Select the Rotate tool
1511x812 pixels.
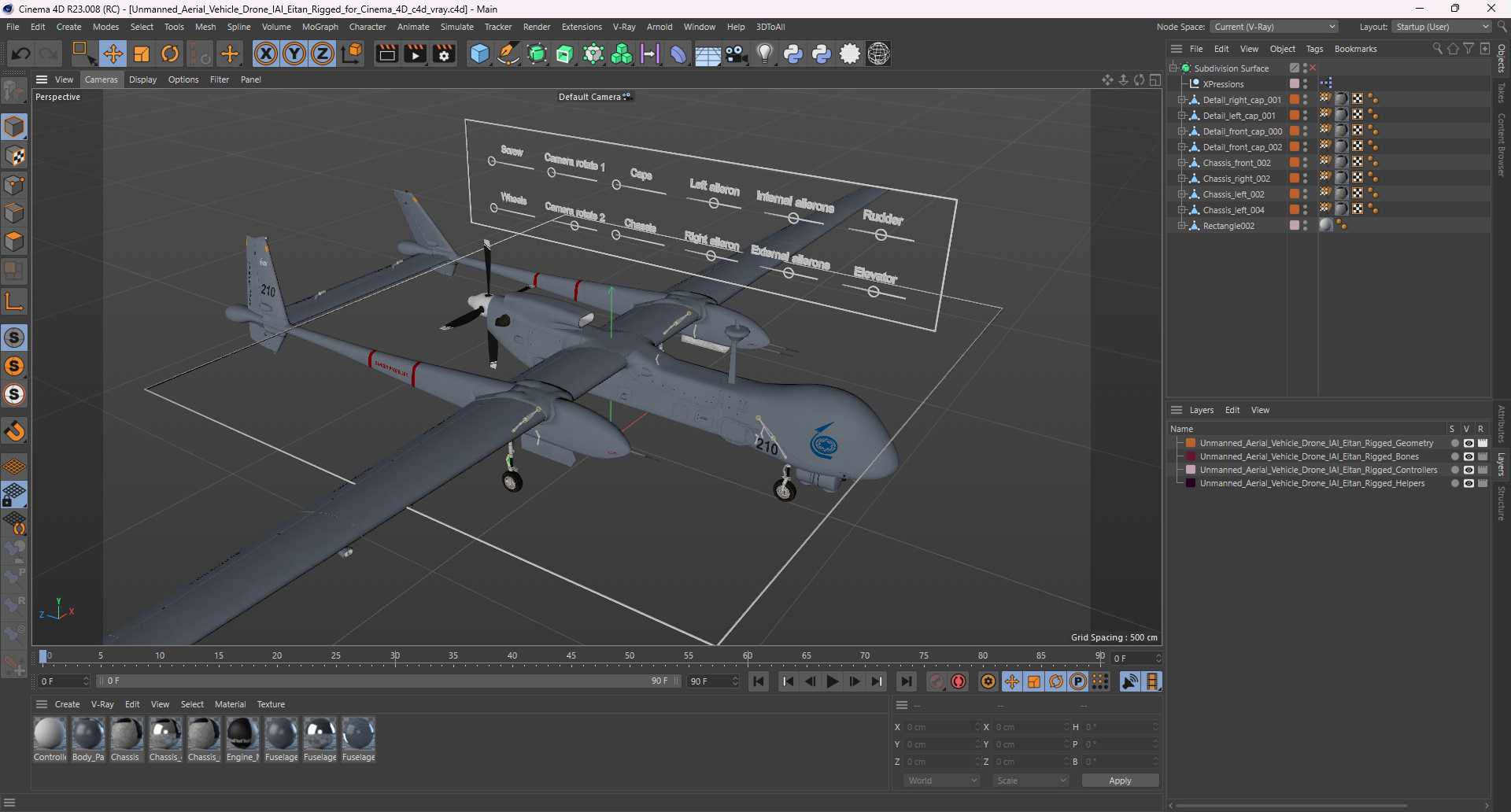click(170, 54)
